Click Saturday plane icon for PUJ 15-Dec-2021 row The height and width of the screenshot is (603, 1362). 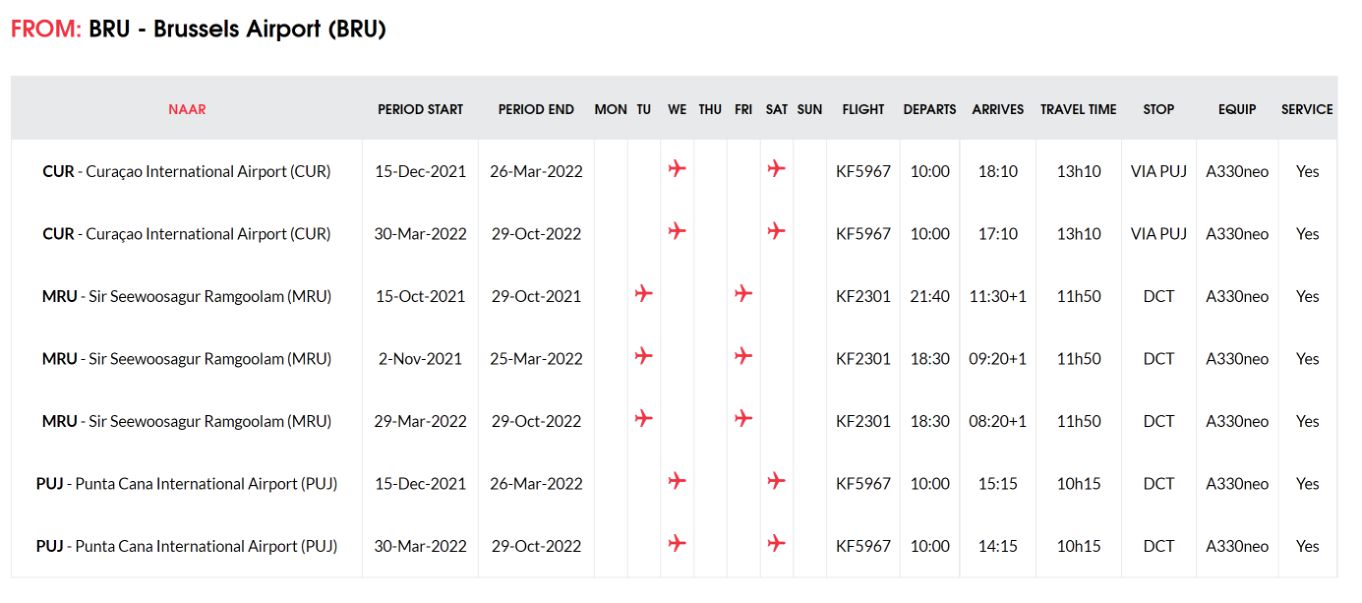tap(776, 482)
